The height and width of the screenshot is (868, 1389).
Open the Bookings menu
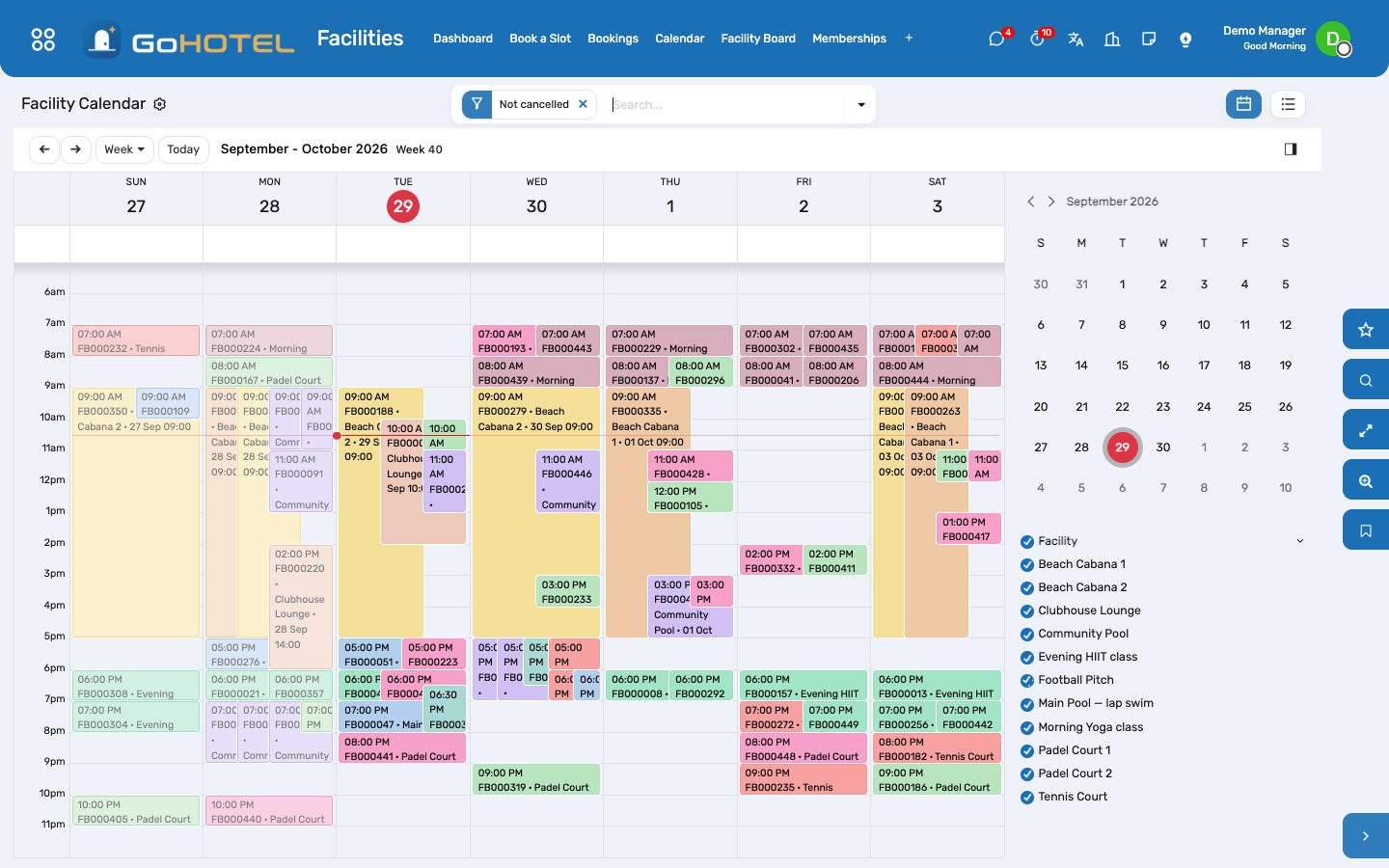coord(613,39)
